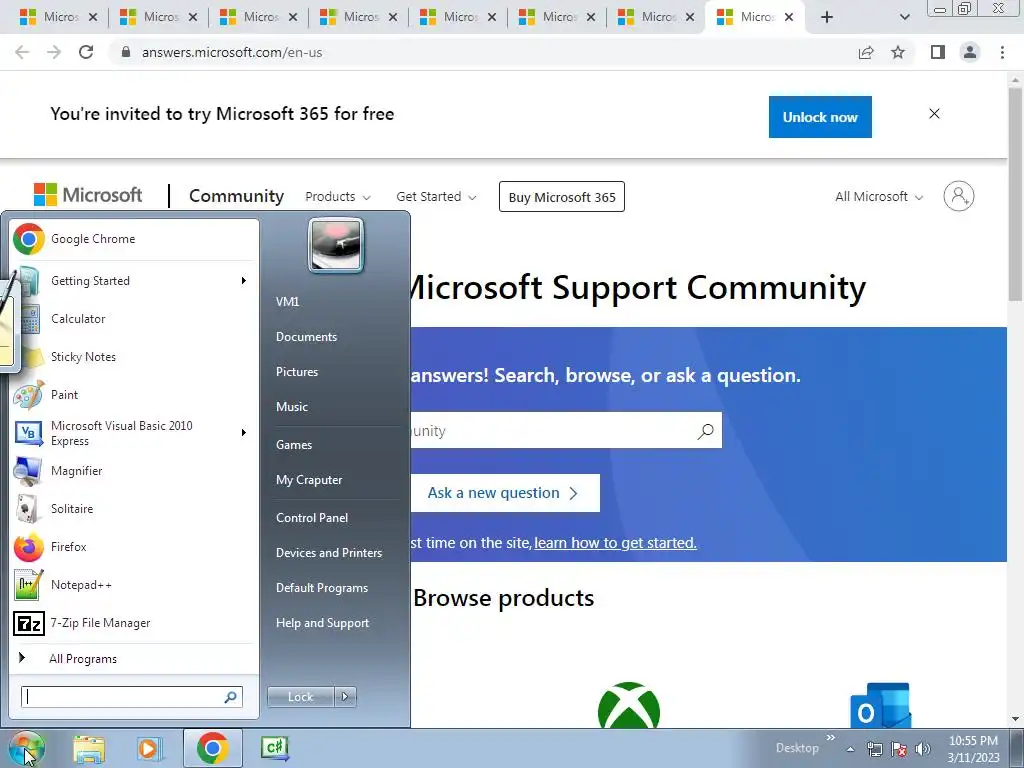The width and height of the screenshot is (1024, 768).
Task: Click the Community header link
Action: 236,196
